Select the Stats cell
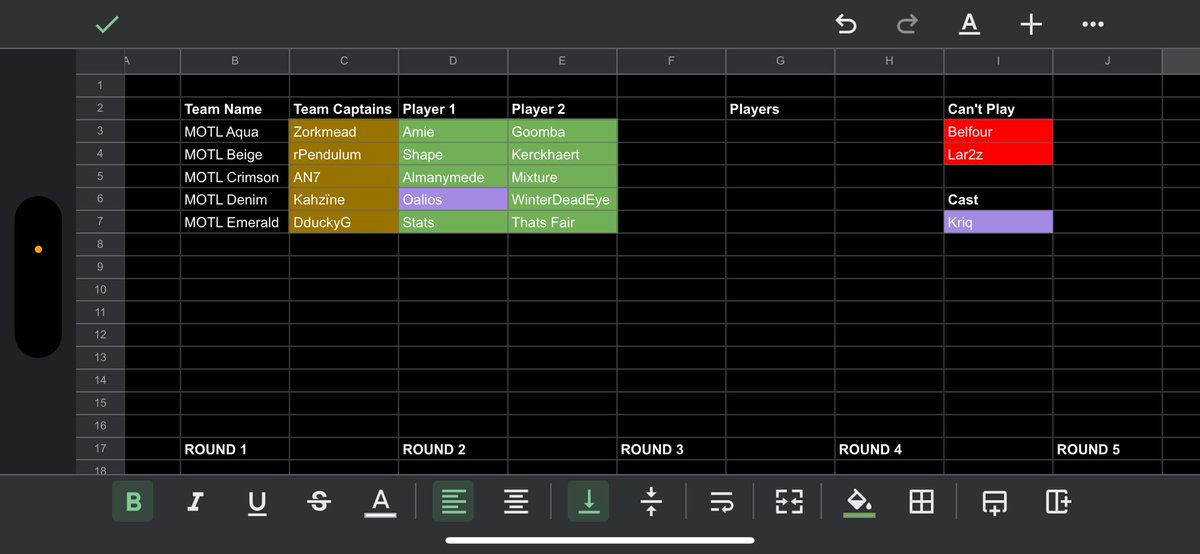1200x554 pixels. coord(453,222)
